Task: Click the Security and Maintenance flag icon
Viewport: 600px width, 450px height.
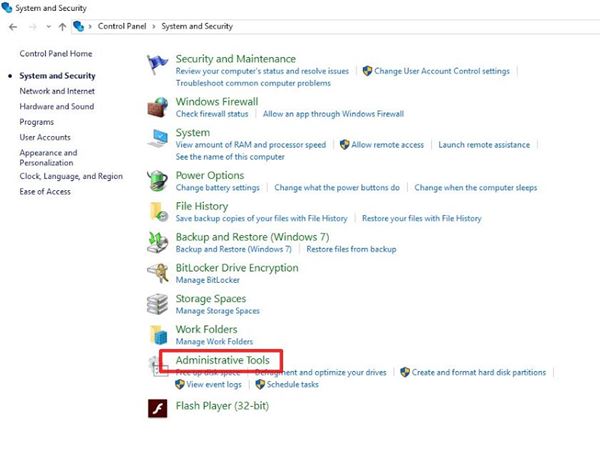Action: [x=157, y=64]
